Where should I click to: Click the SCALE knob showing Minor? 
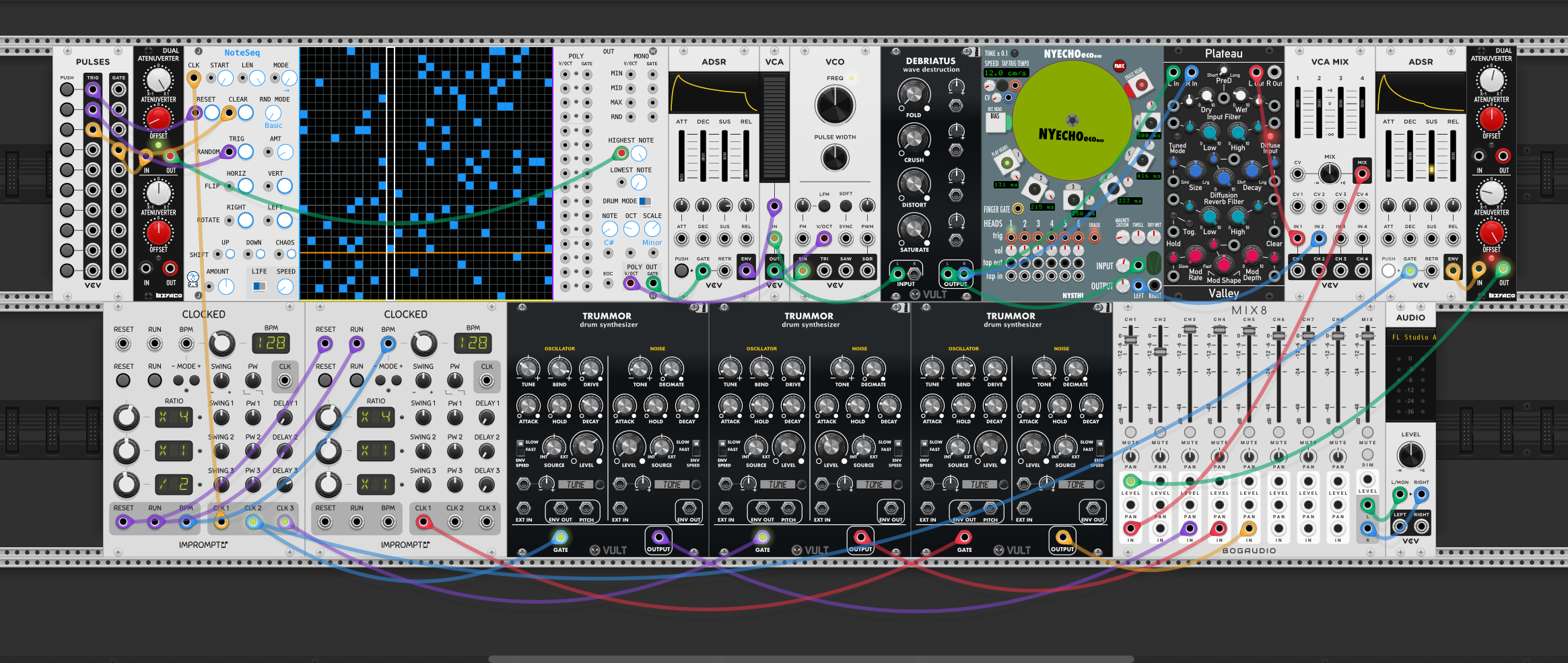point(652,229)
